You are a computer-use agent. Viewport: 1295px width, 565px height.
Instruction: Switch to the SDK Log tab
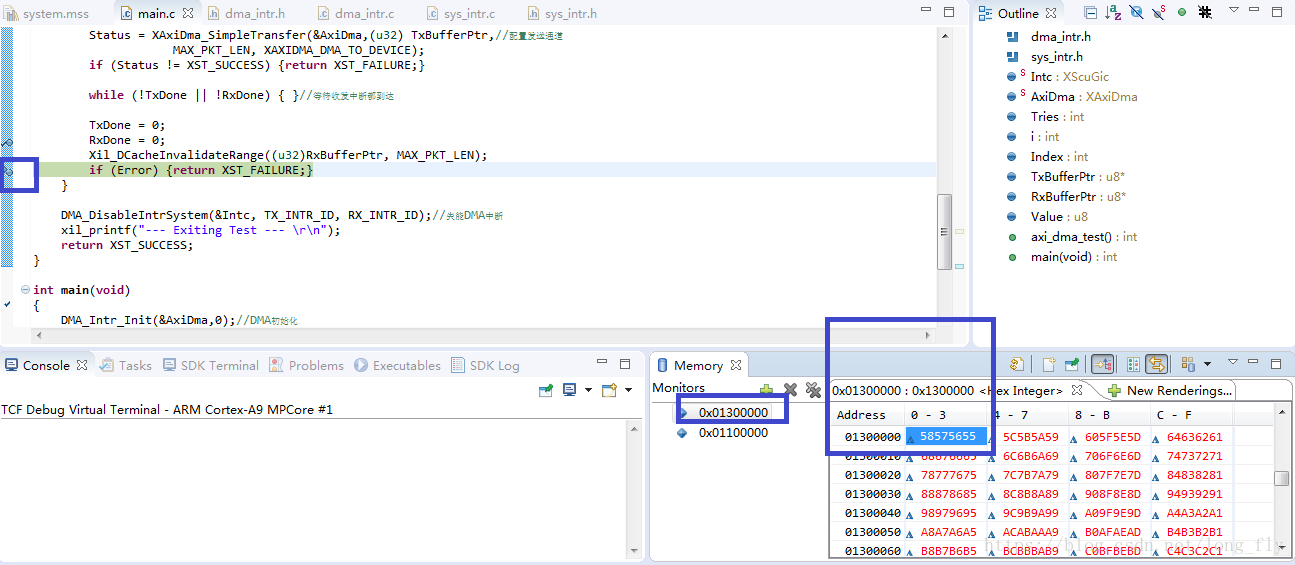pos(486,365)
